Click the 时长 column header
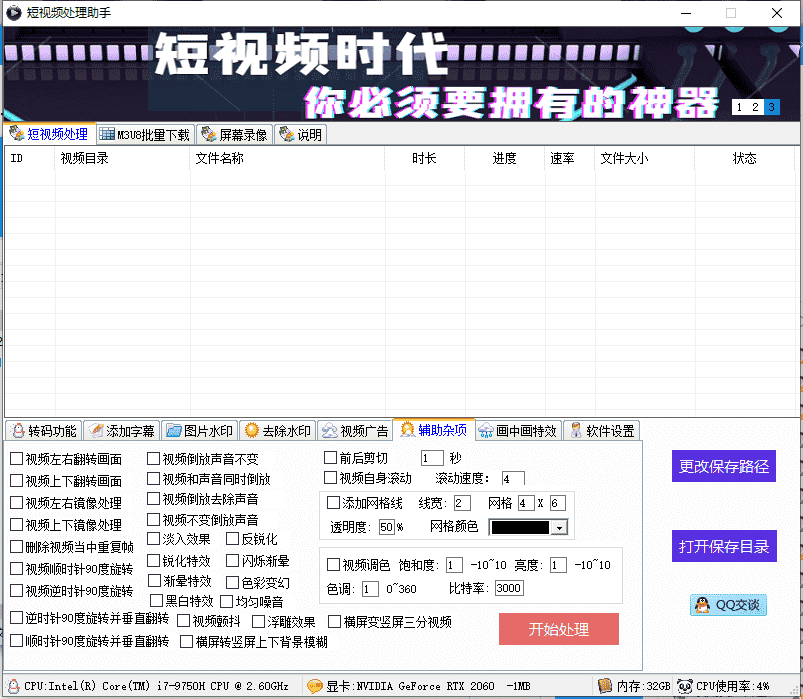803x699 pixels. click(x=424, y=158)
